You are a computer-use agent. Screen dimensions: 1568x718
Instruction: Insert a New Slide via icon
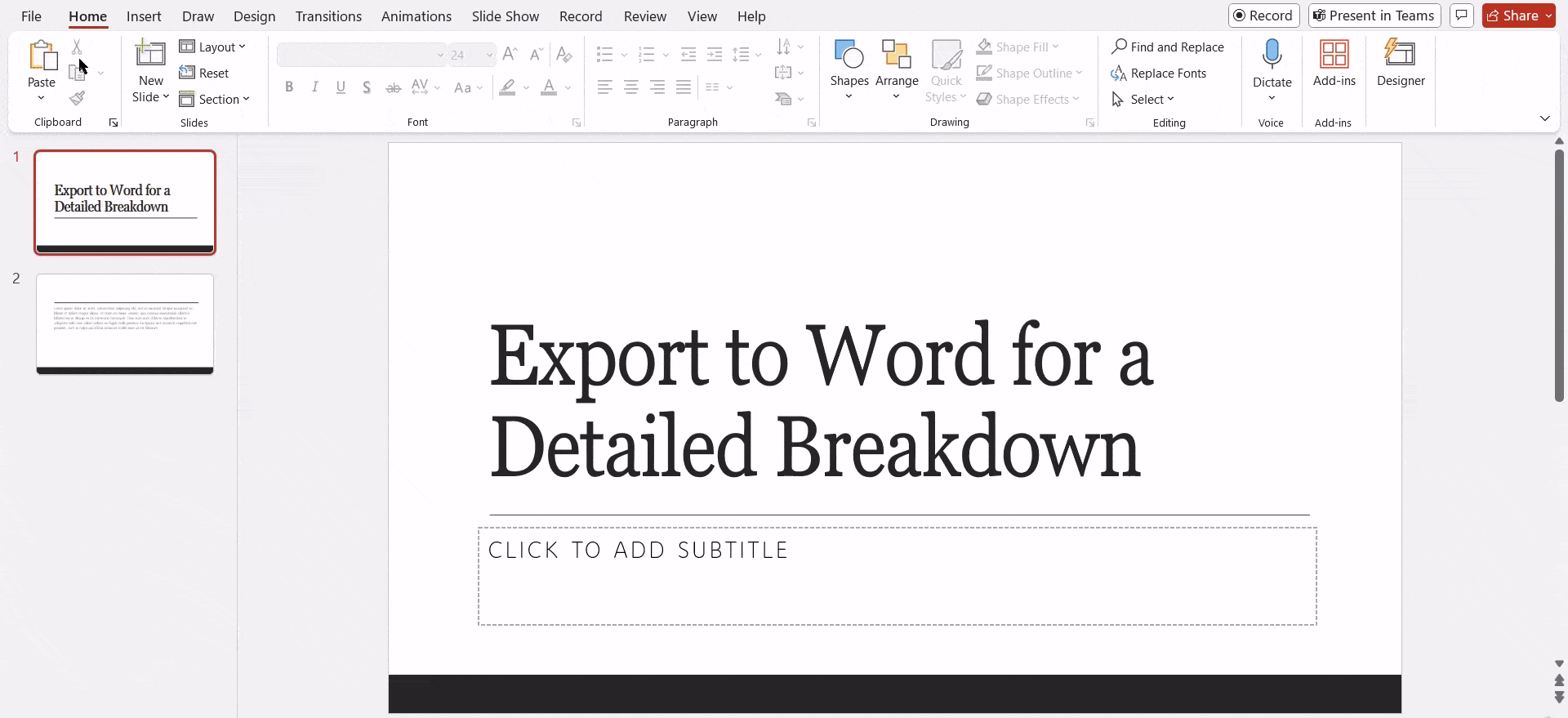click(150, 54)
